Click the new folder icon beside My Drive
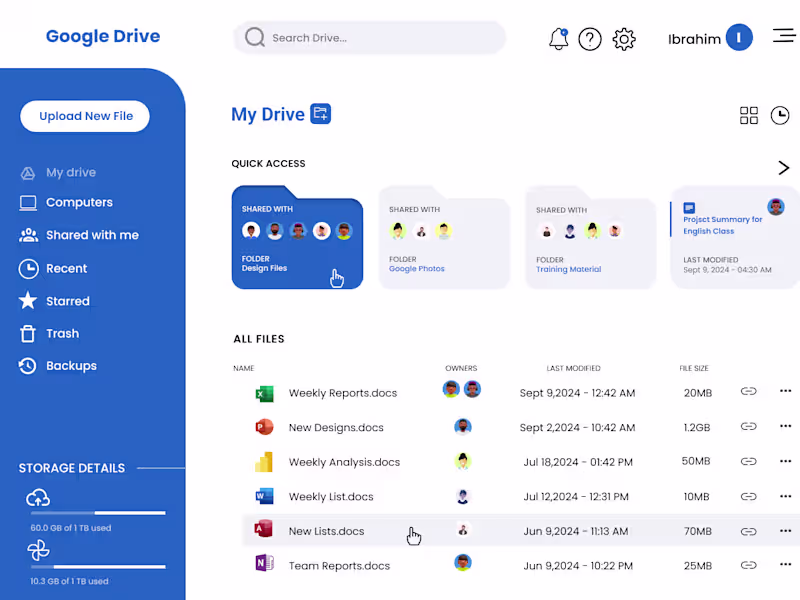This screenshot has width=800, height=600. point(320,114)
